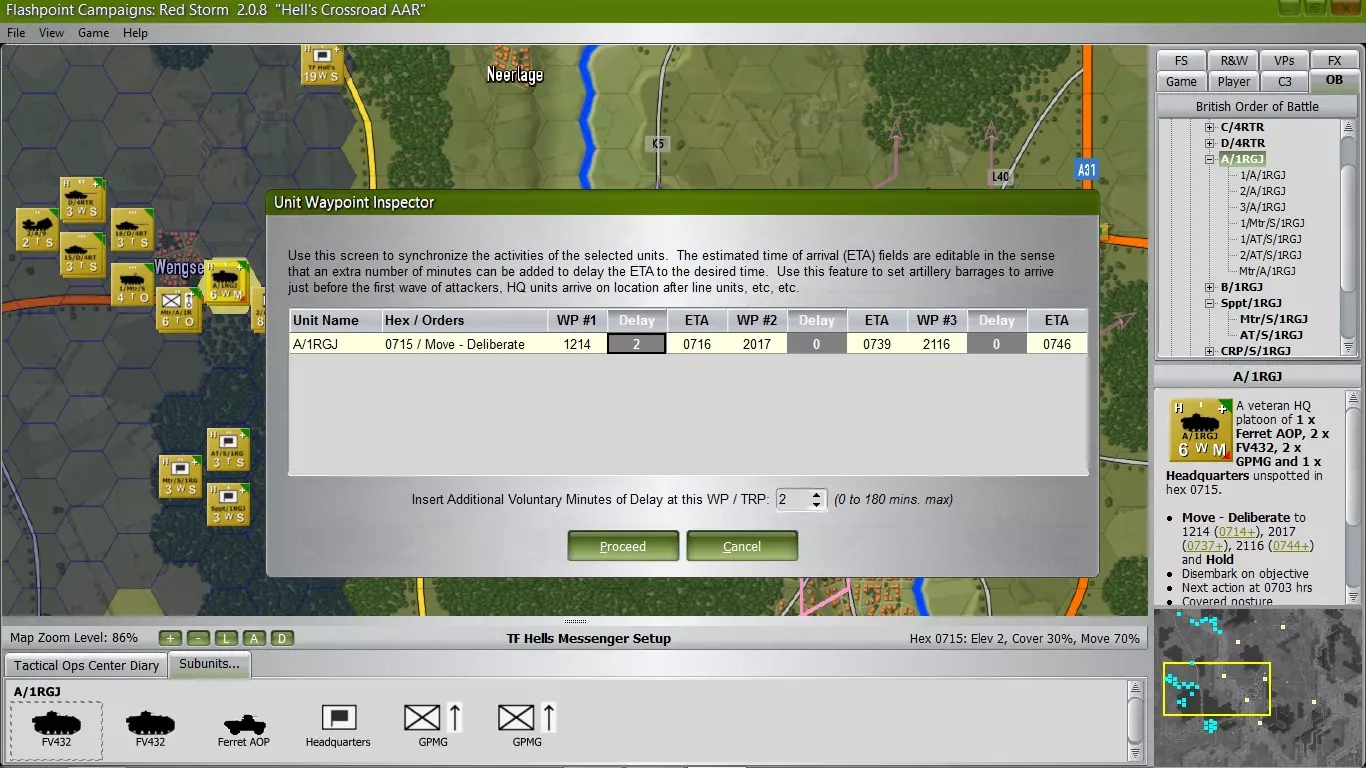Click the voluntary delay minutes input field
1366x768 pixels.
click(792, 499)
